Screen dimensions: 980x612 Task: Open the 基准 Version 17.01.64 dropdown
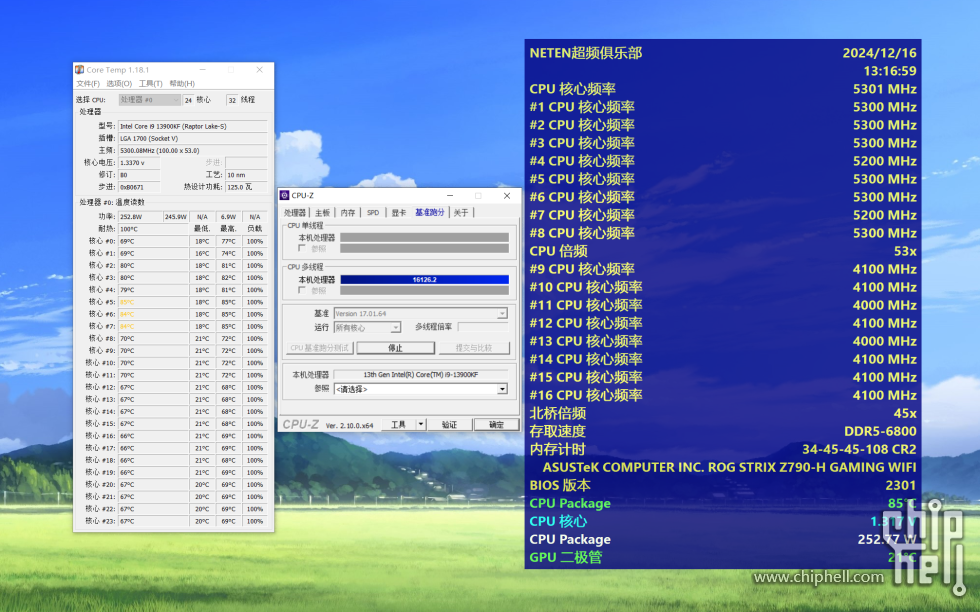(421, 314)
